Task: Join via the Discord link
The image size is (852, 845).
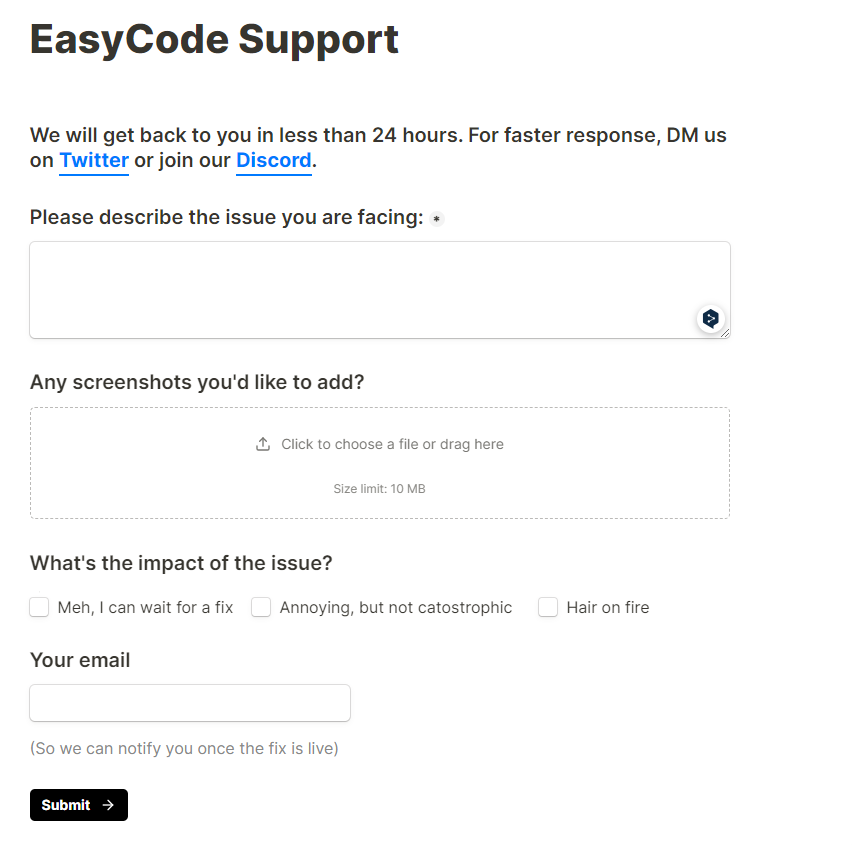Action: tap(273, 161)
